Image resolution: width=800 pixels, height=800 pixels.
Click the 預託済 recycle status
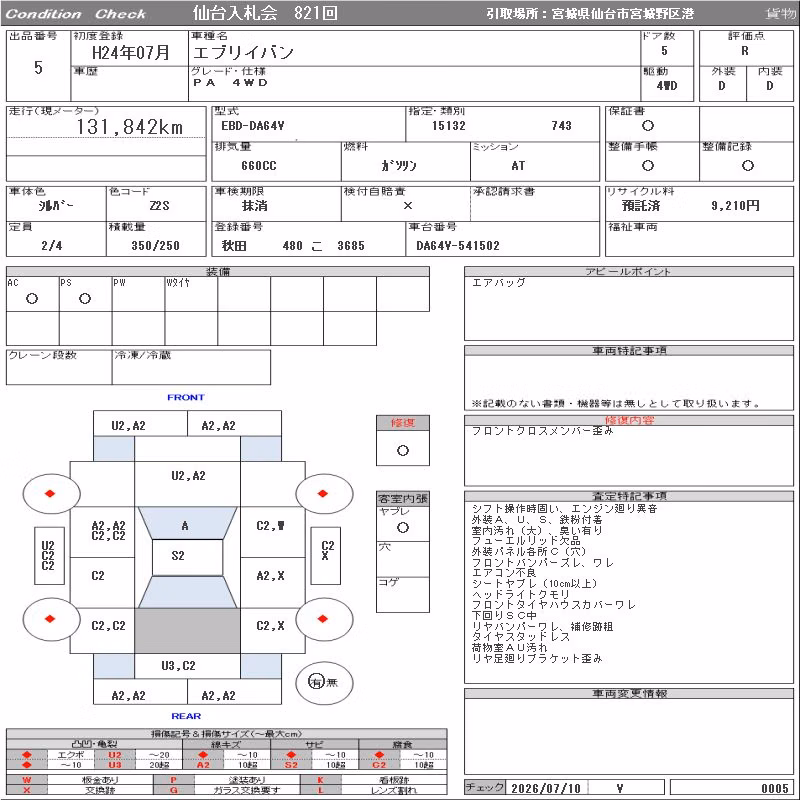641,206
